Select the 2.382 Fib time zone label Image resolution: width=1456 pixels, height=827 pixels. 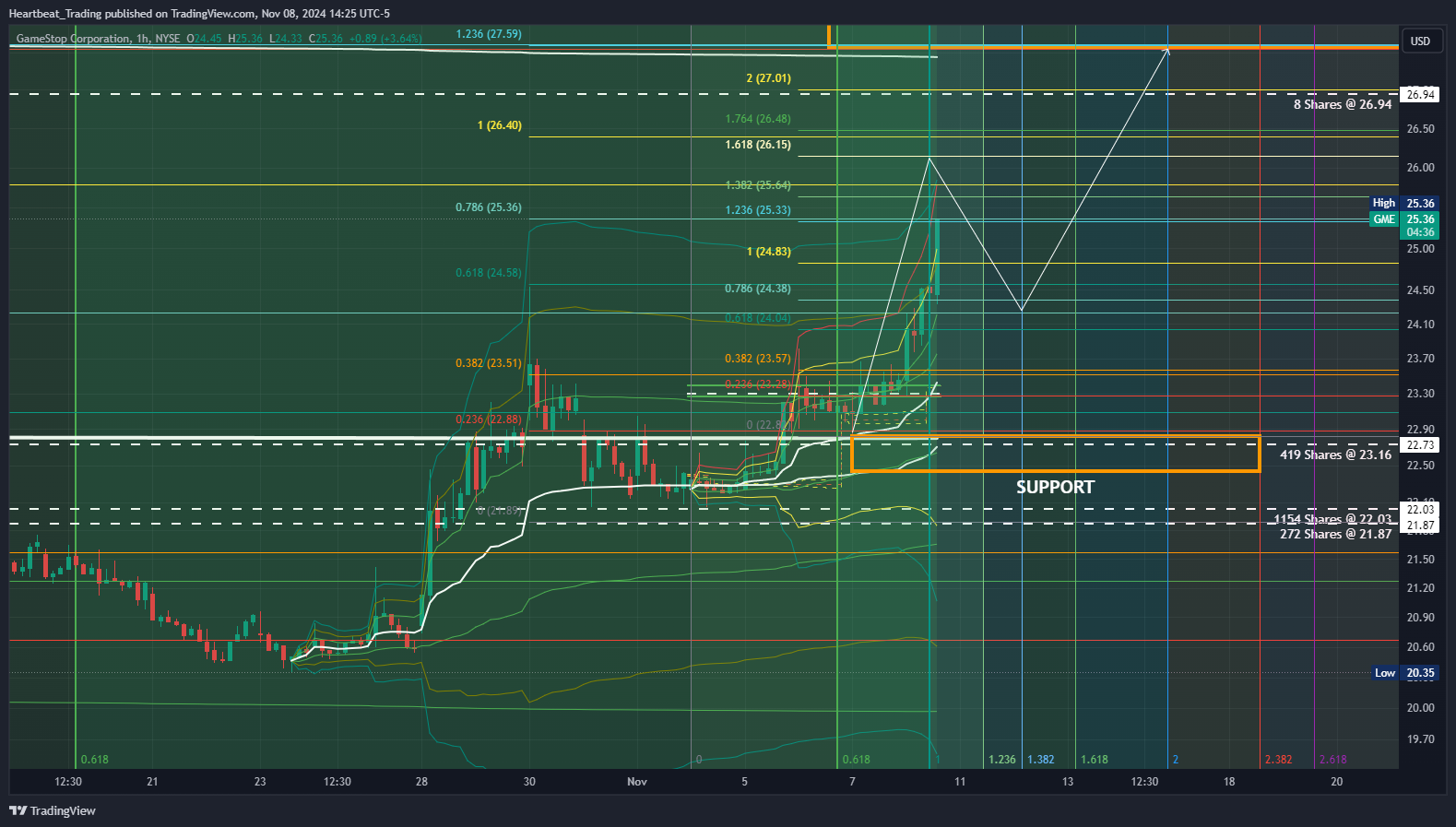click(1278, 760)
